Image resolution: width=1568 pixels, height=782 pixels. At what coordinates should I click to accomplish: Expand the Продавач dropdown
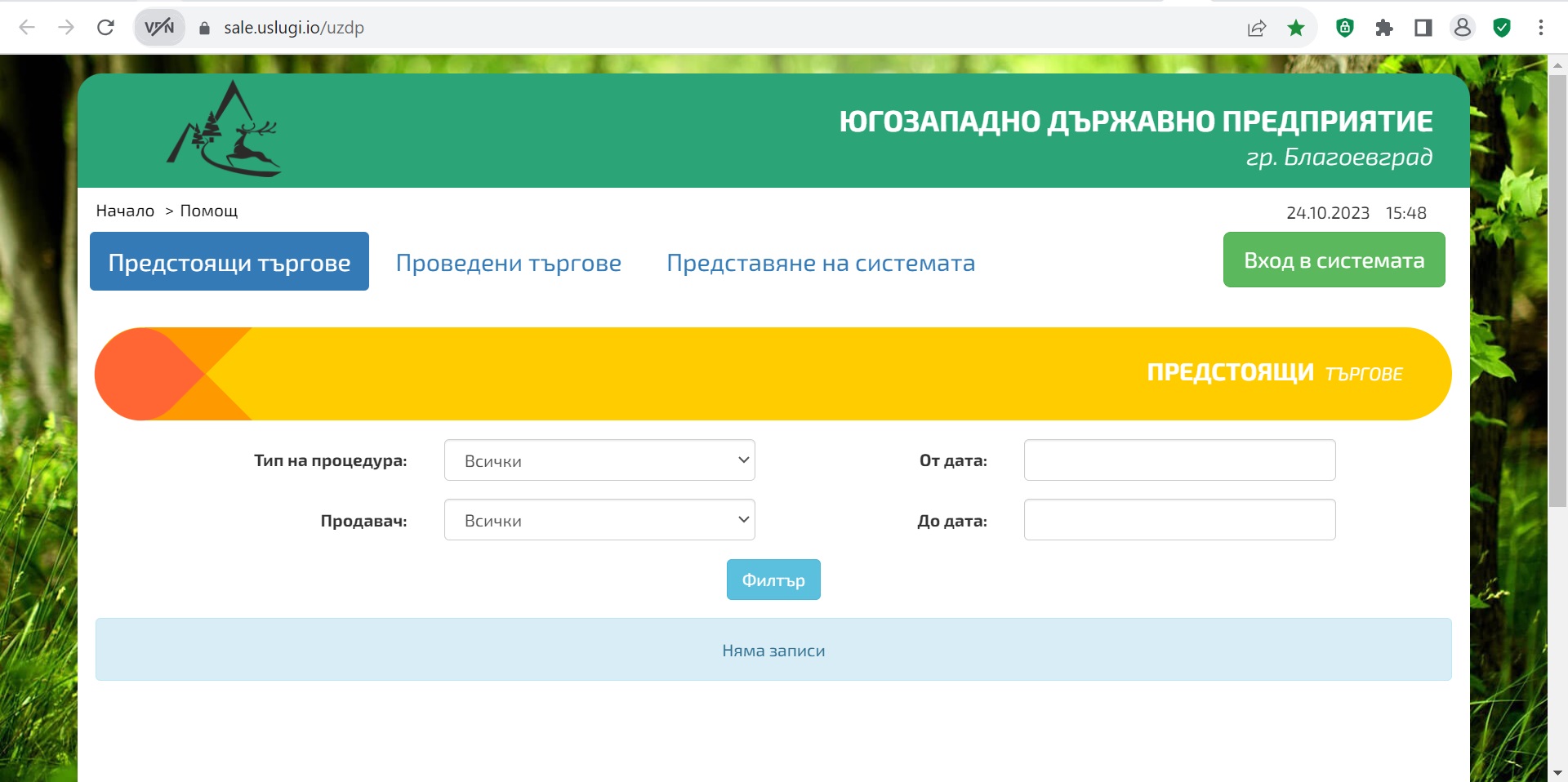click(599, 520)
